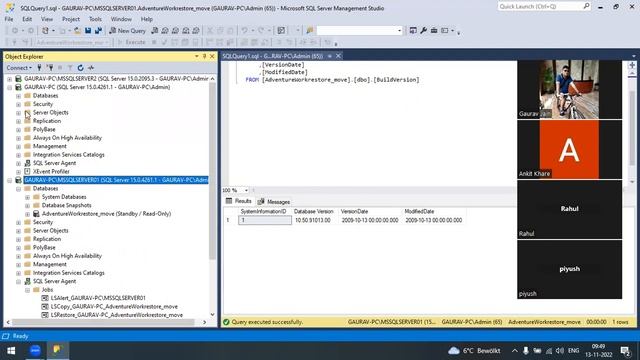Open the Window menu
640x360 pixels.
click(121, 19)
